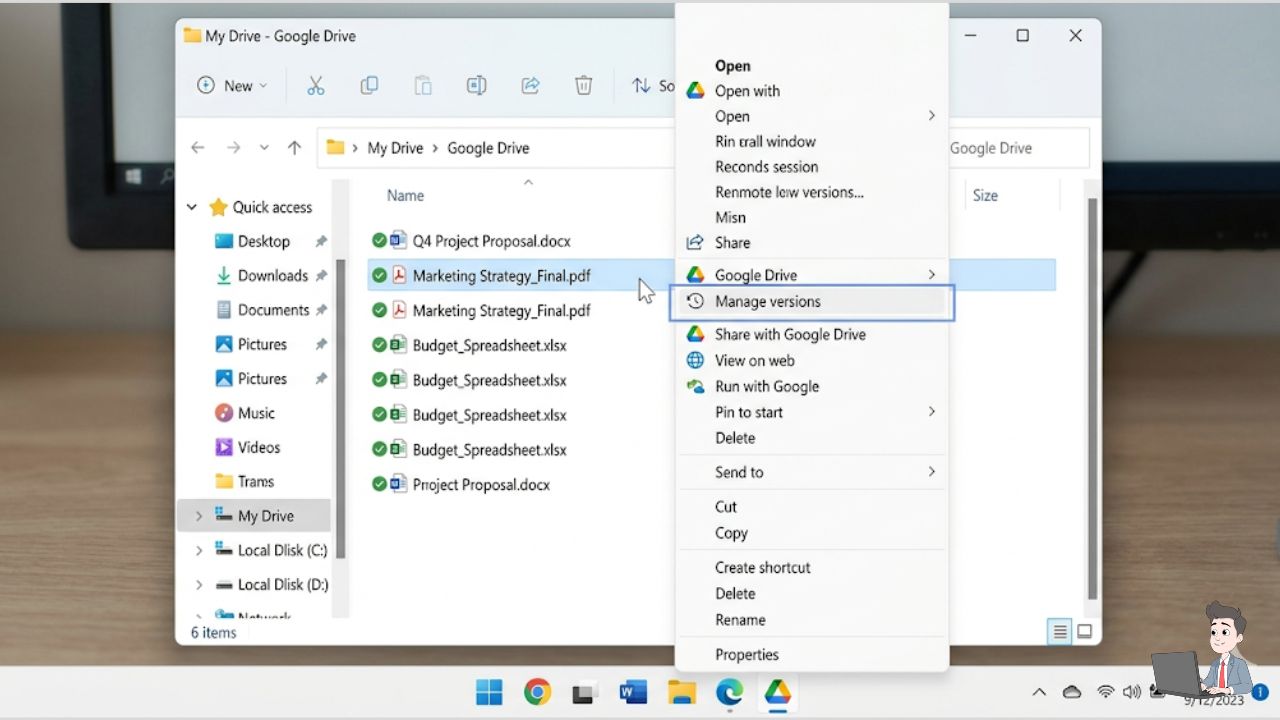Click the navigation pane scrollbar
This screenshot has width=1280, height=720.
(340, 408)
